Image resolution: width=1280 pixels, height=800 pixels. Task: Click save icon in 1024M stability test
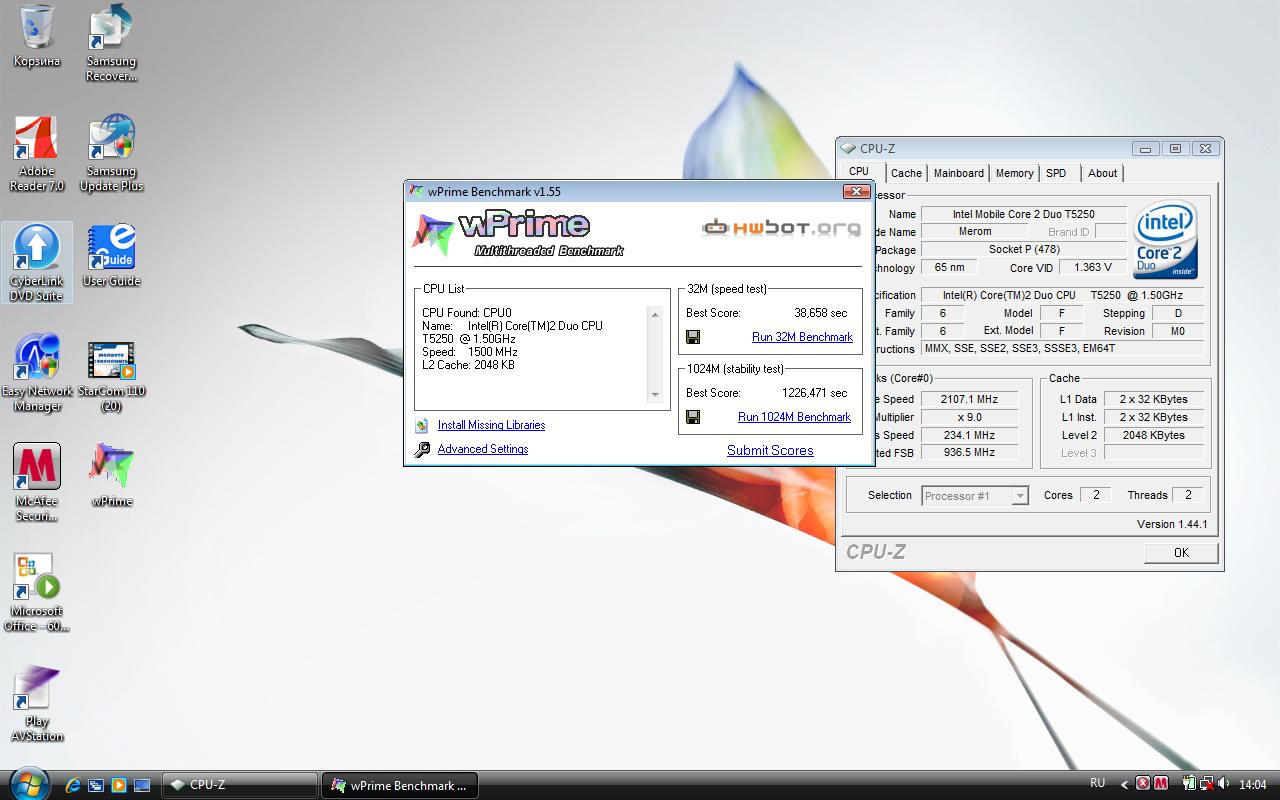693,417
